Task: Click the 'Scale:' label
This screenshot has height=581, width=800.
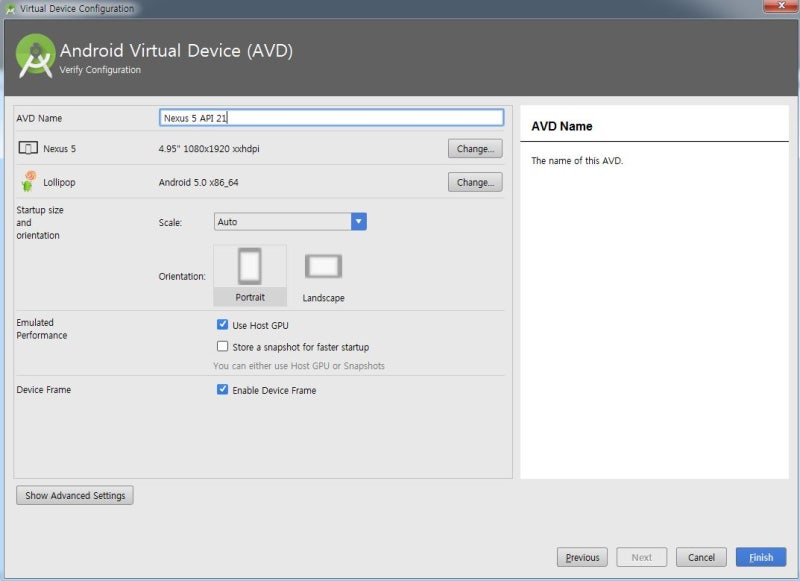Action: [x=170, y=222]
